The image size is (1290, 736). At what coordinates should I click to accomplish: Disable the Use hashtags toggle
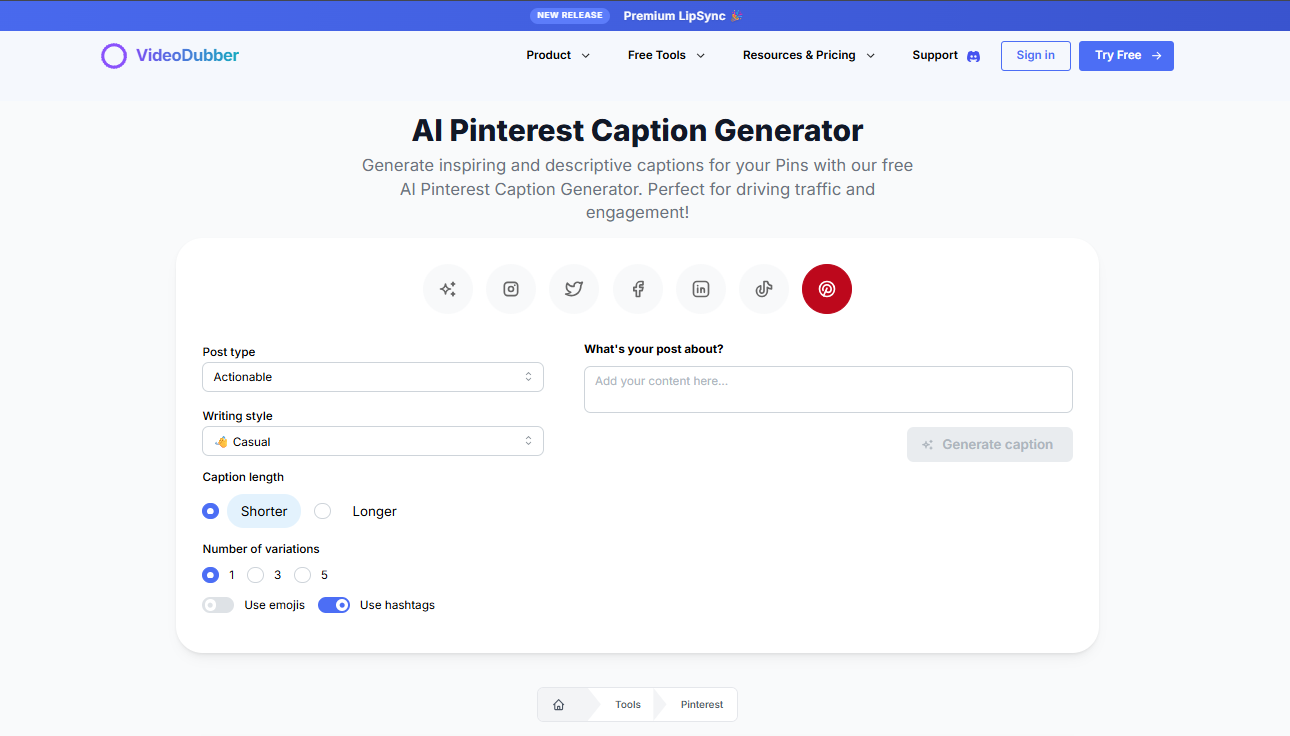pos(334,605)
